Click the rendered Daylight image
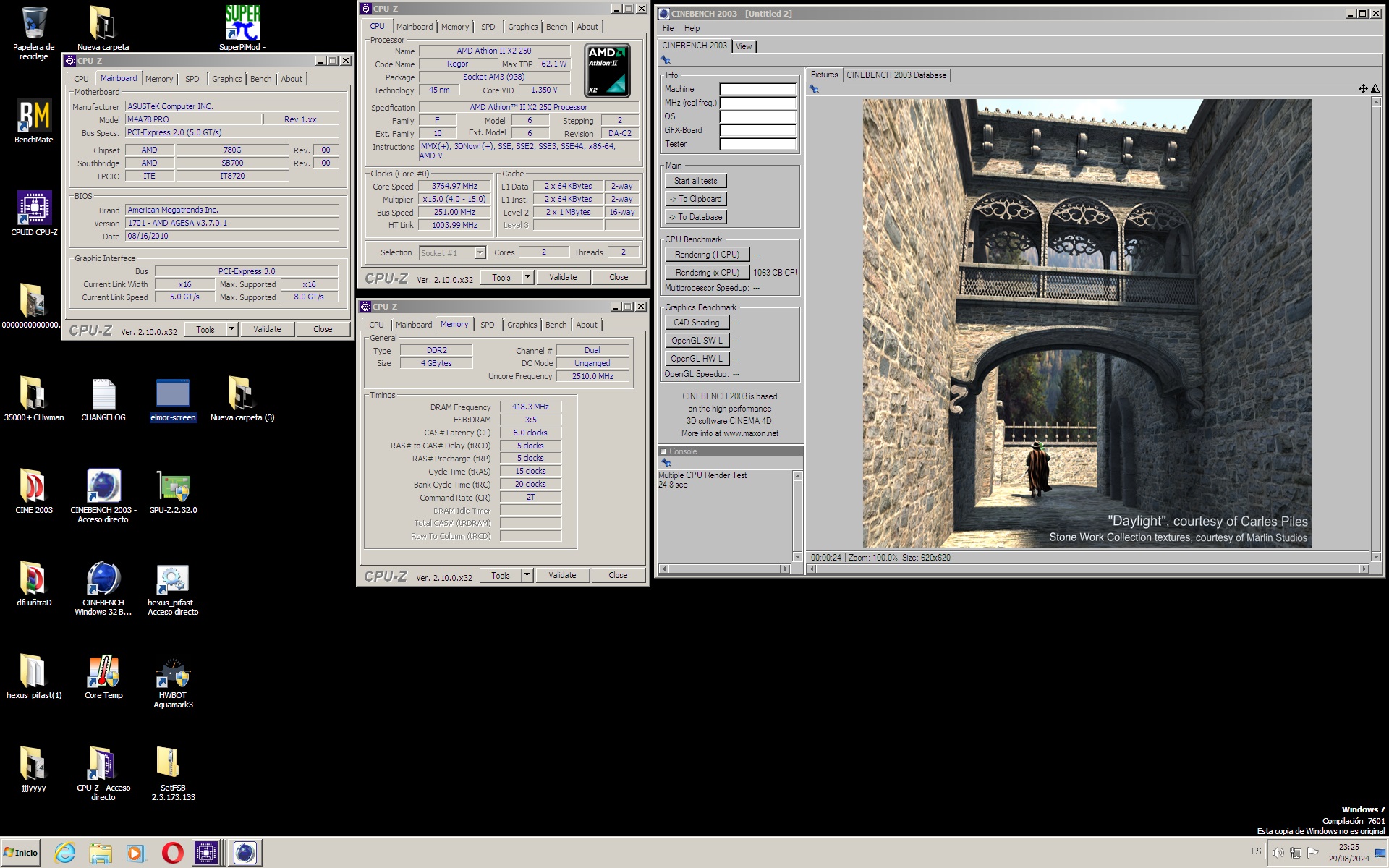 pyautogui.click(x=1087, y=323)
